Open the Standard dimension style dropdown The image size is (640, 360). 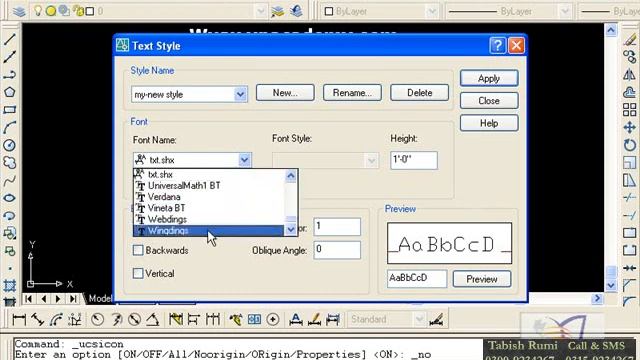coord(419,319)
